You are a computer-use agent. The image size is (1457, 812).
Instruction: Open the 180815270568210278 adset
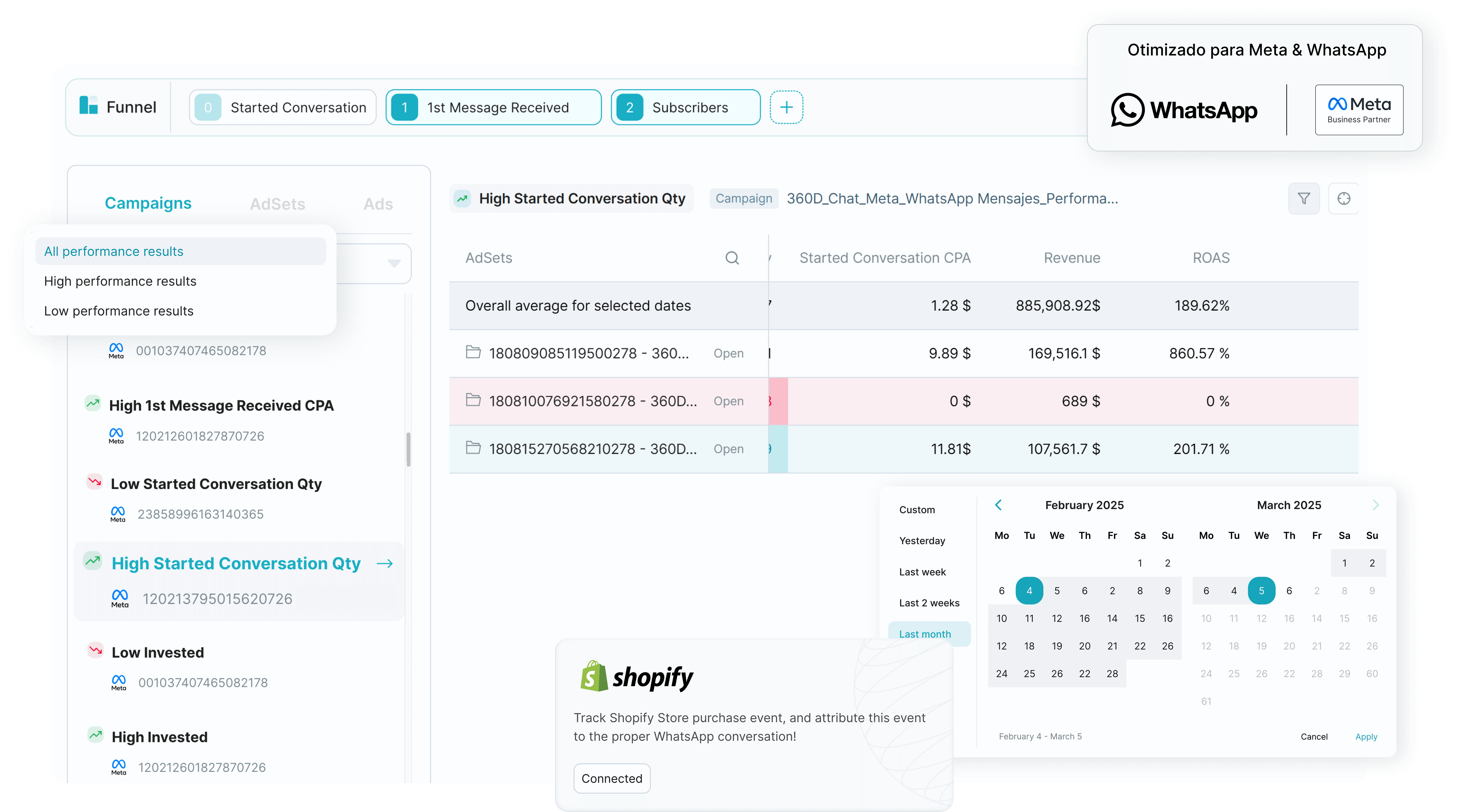[728, 449]
